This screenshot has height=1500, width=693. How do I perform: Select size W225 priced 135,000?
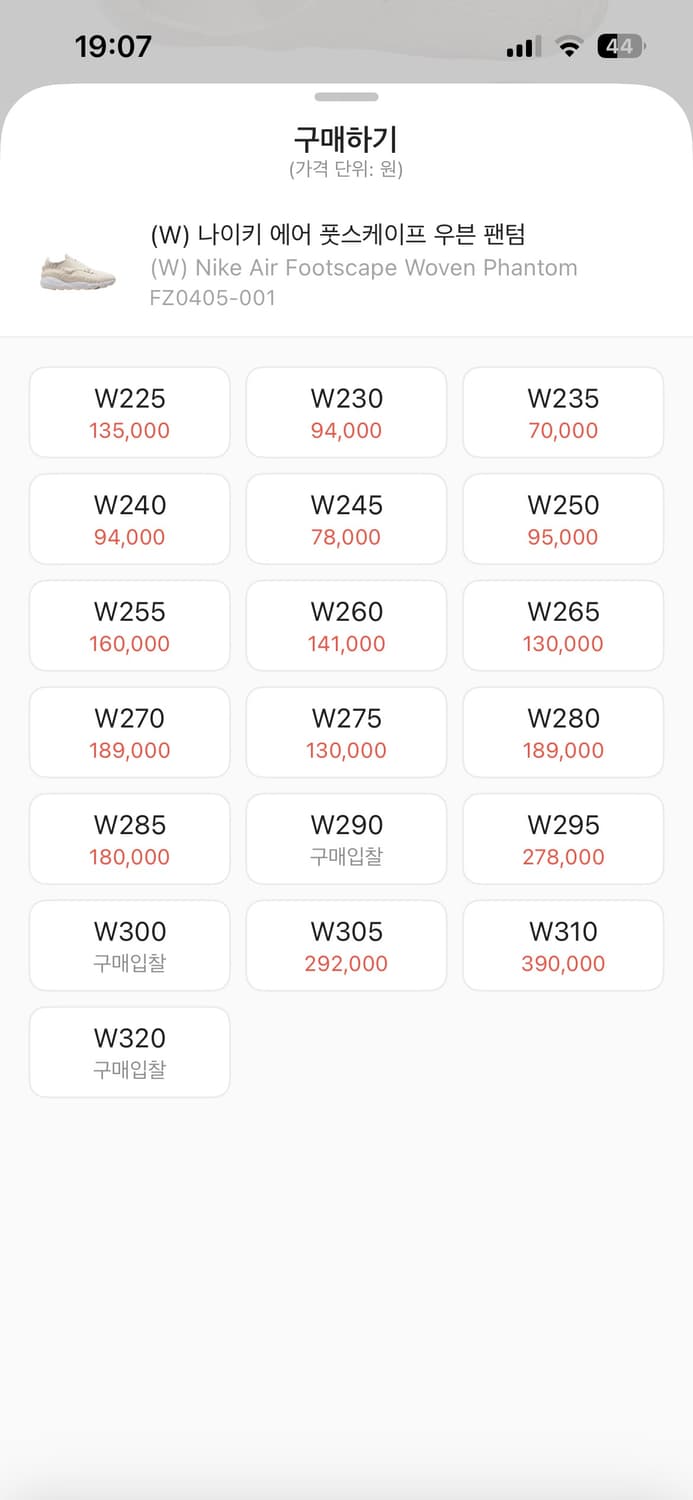coord(129,412)
